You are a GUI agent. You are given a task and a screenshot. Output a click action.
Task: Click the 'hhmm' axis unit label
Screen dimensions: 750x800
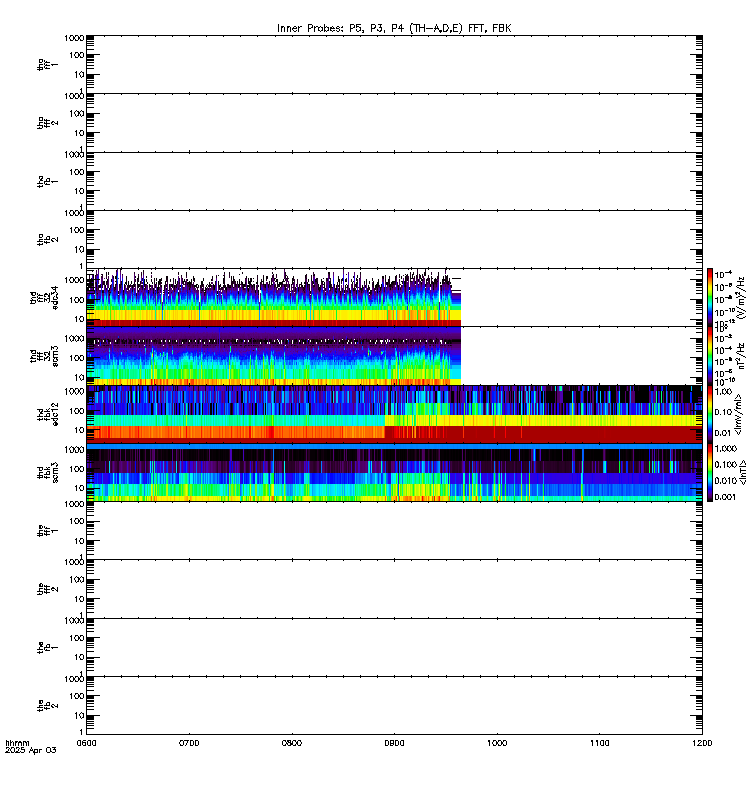17,743
